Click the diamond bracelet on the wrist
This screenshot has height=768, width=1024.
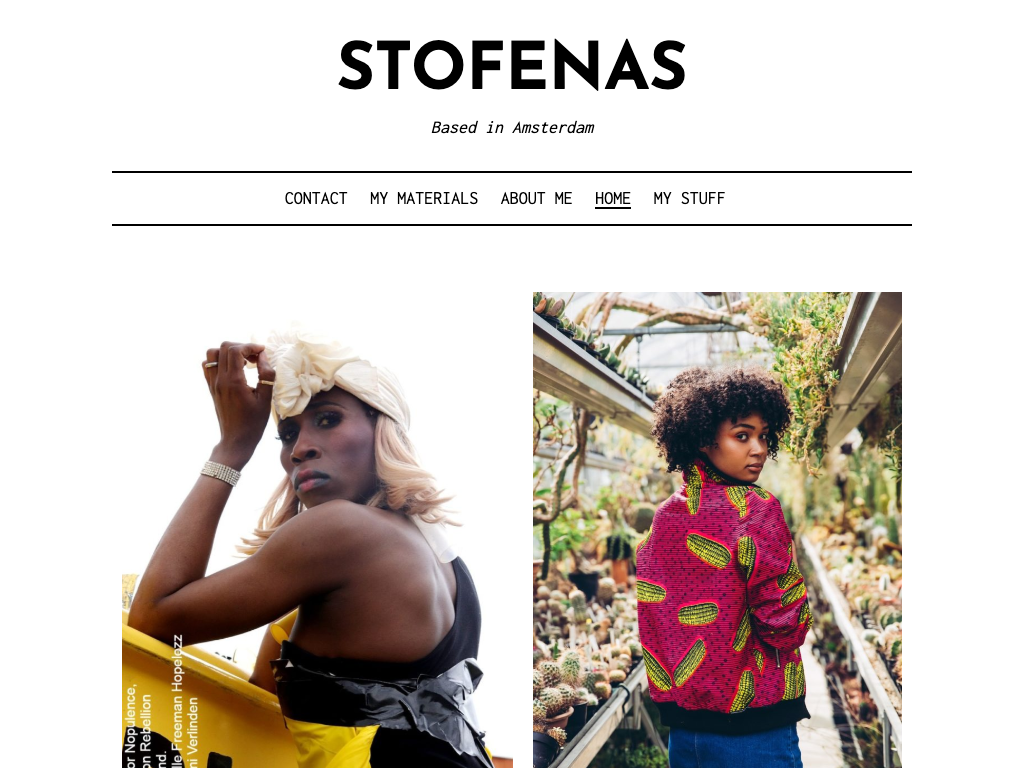tap(221, 473)
